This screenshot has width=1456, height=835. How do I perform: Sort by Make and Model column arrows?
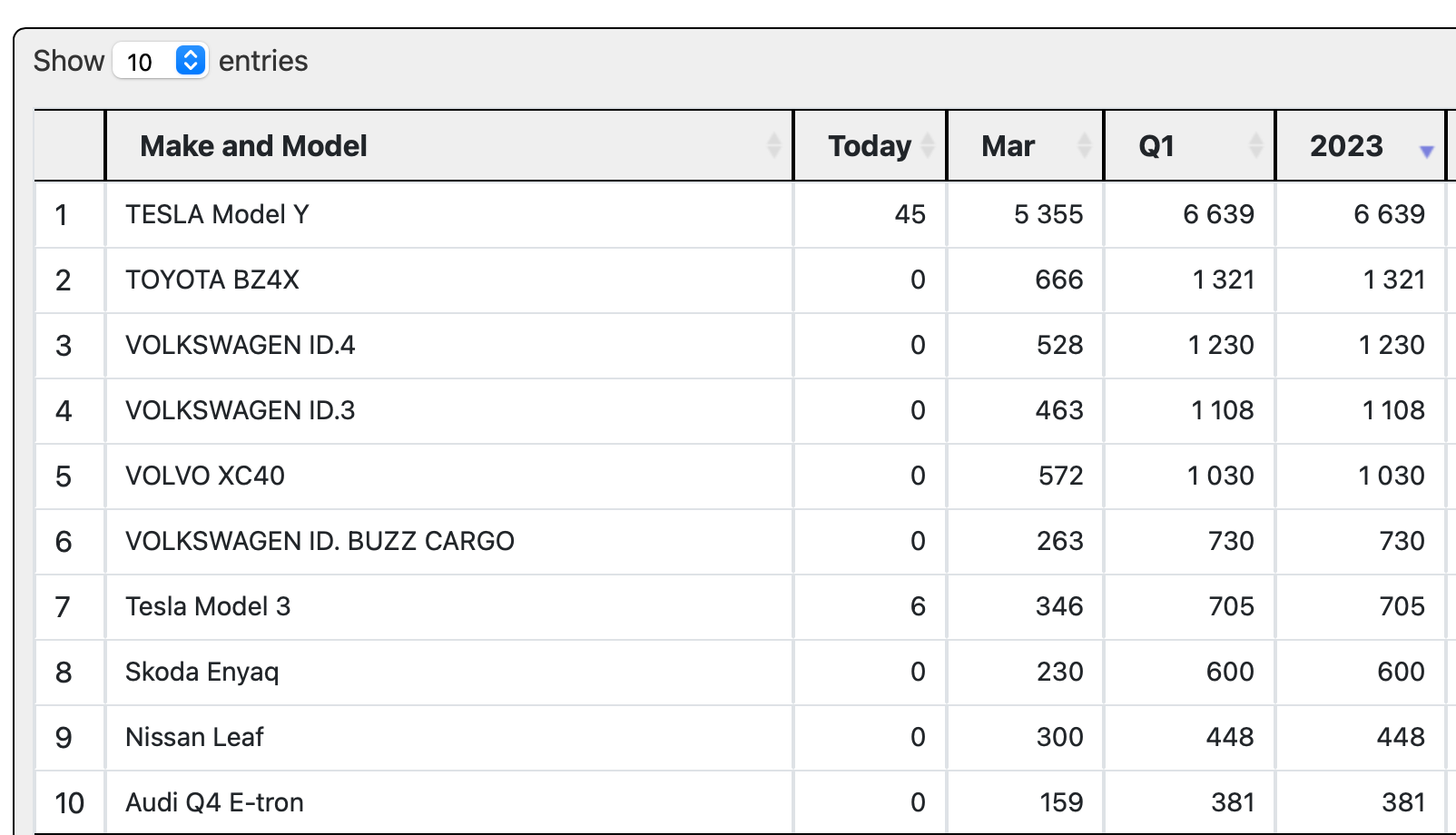(774, 145)
